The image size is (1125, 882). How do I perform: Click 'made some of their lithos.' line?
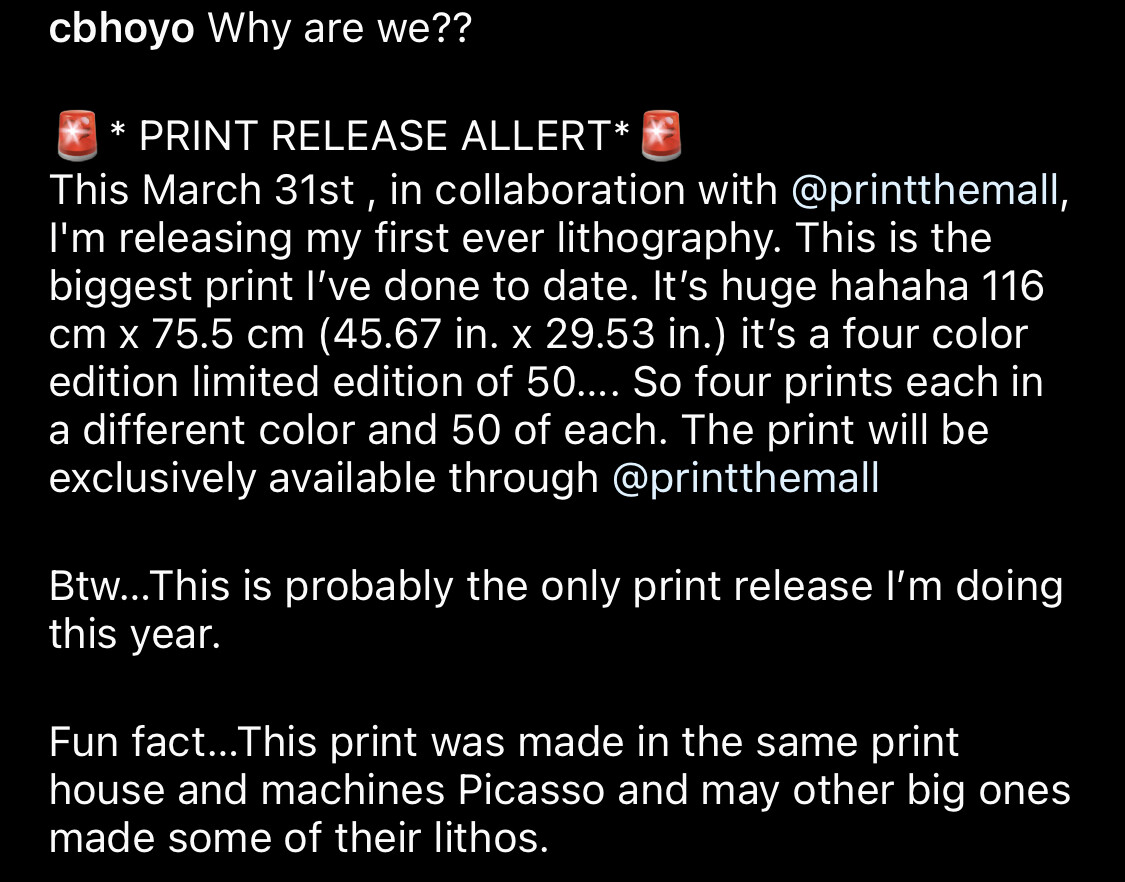298,838
